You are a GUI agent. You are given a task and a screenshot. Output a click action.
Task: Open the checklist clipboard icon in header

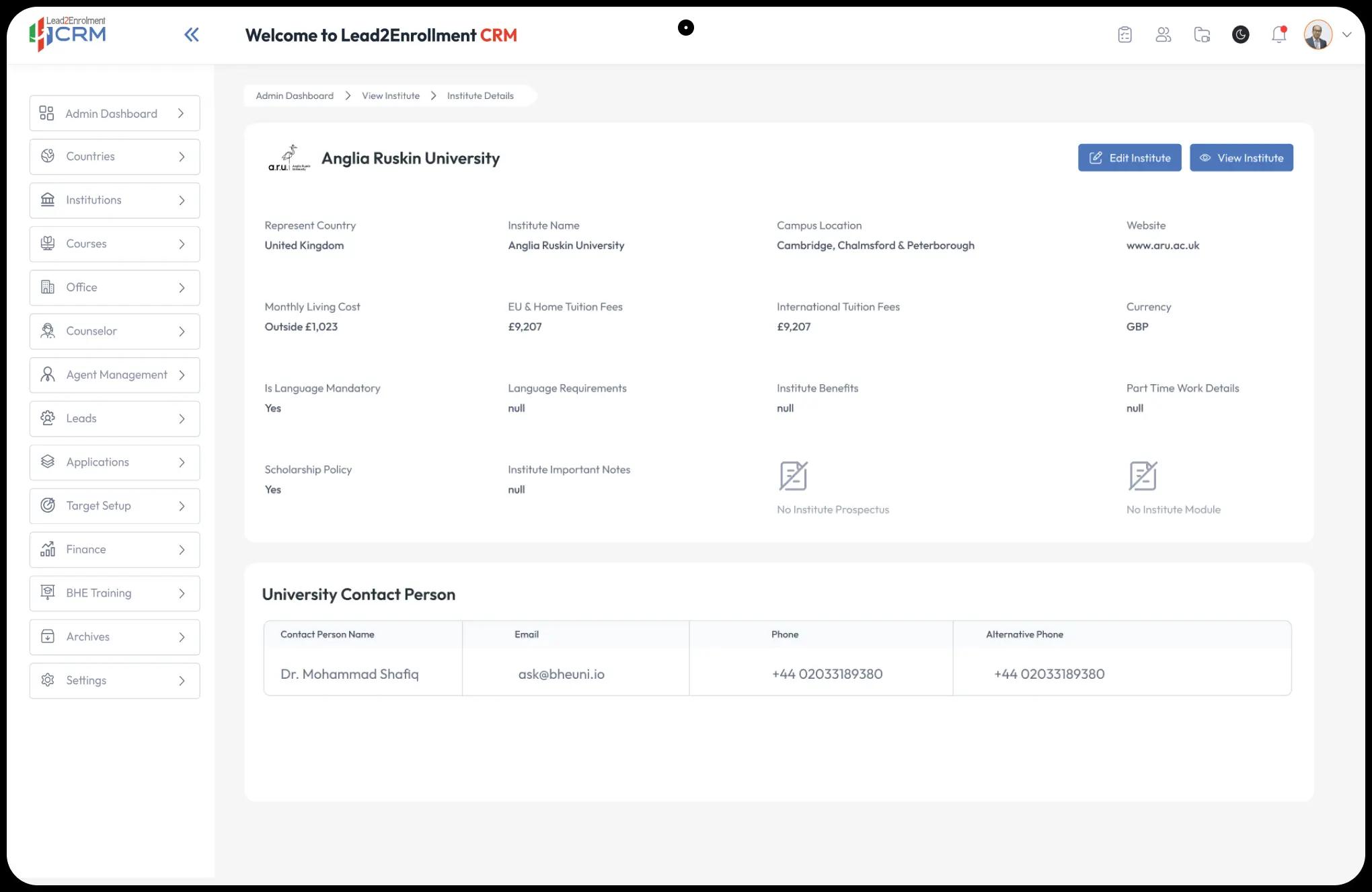(x=1125, y=35)
